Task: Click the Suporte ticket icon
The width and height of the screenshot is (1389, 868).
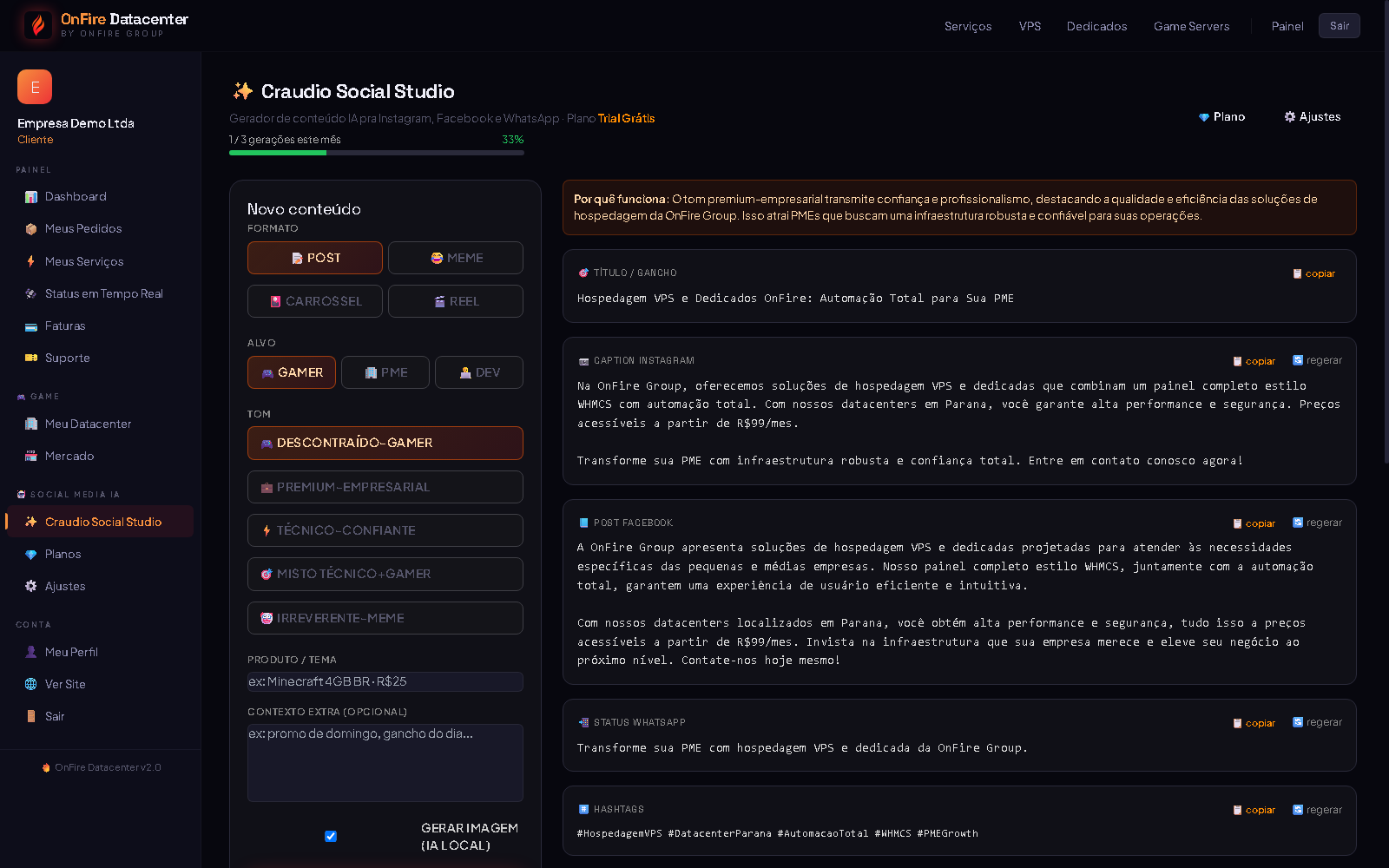Action: 31,358
